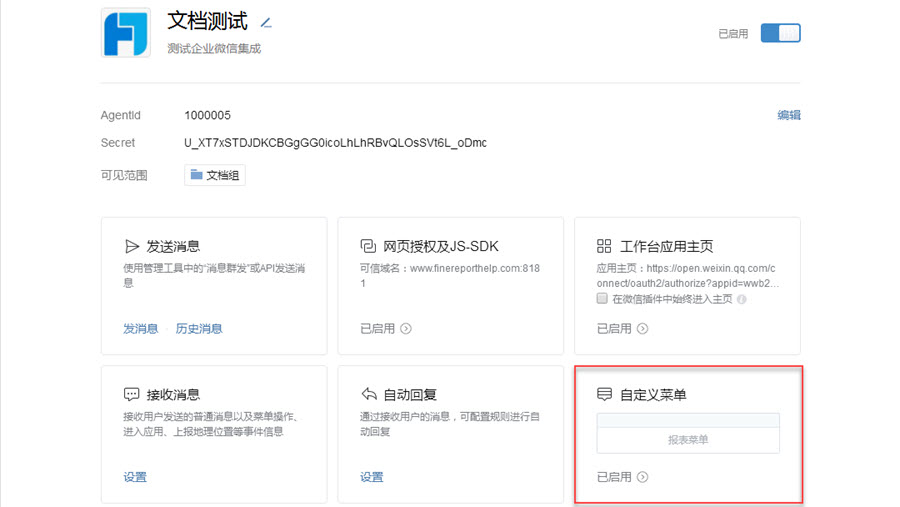This screenshot has height=507, width=900.
Task: Click the 工作台应用主页 card title
Action: [x=666, y=246]
